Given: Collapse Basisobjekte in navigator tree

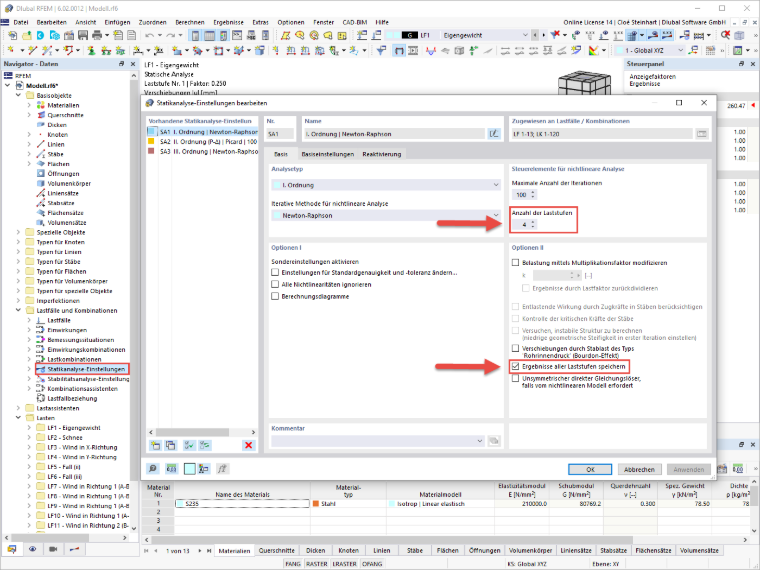Looking at the screenshot, I should pos(18,95).
